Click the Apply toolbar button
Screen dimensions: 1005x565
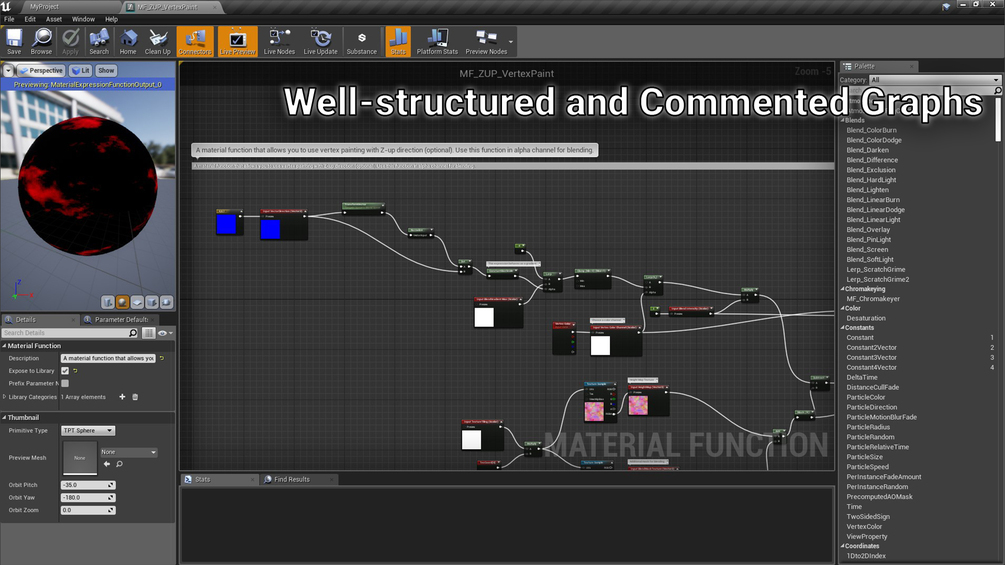tap(71, 42)
